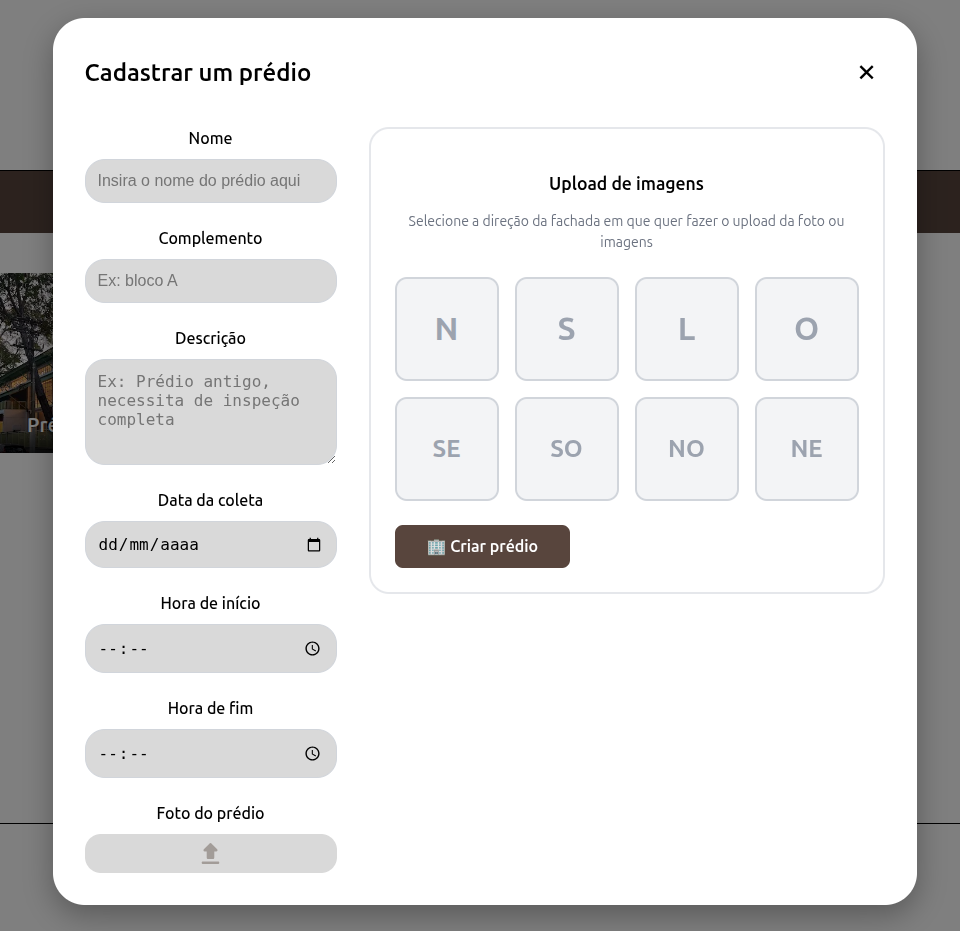Open the clock picker for Hora de início
960x931 pixels.
click(312, 649)
